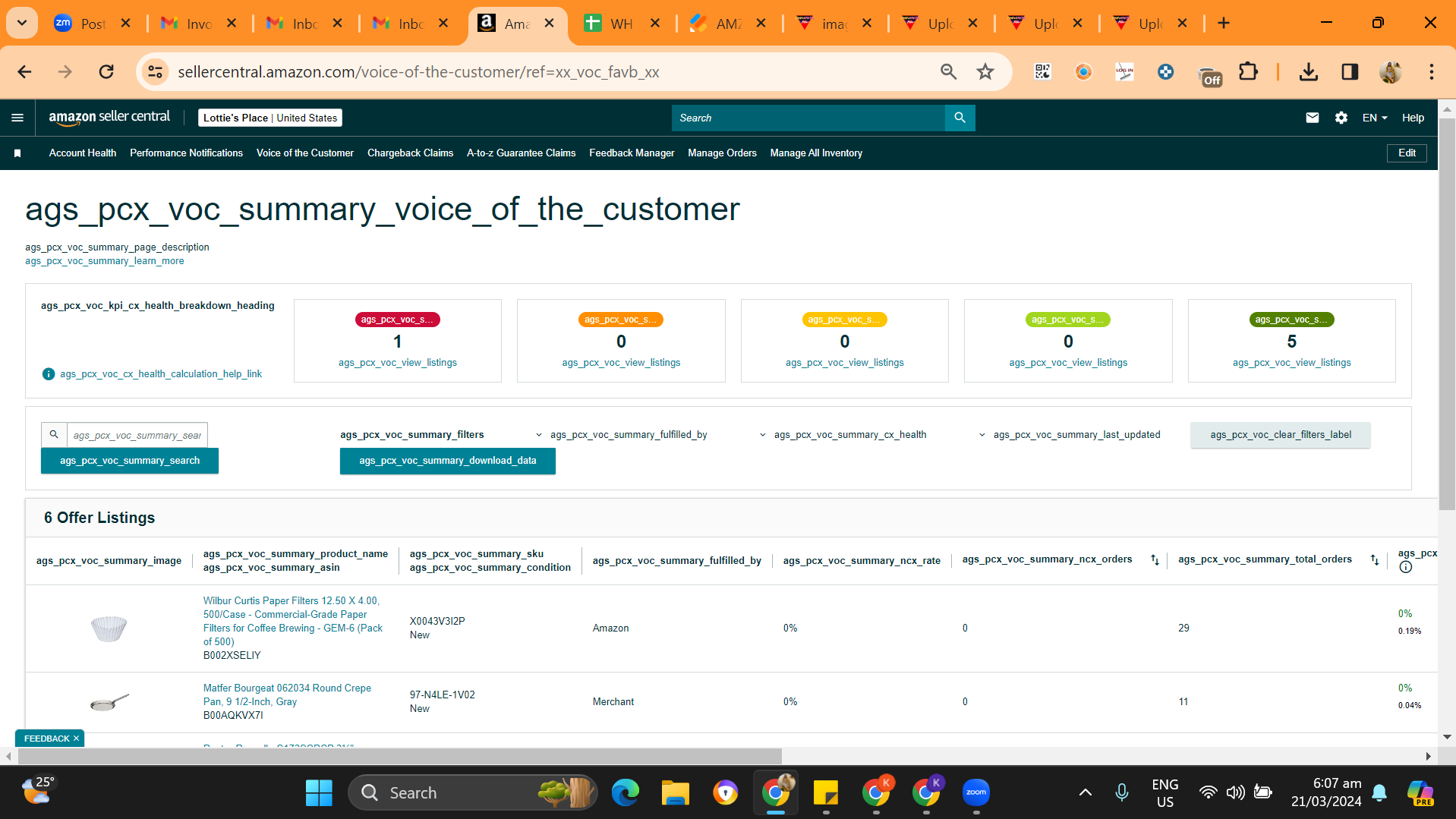Screen dimensions: 1456x819
Task: Click the ags_pcx_voc_summary_search button
Action: tap(130, 461)
